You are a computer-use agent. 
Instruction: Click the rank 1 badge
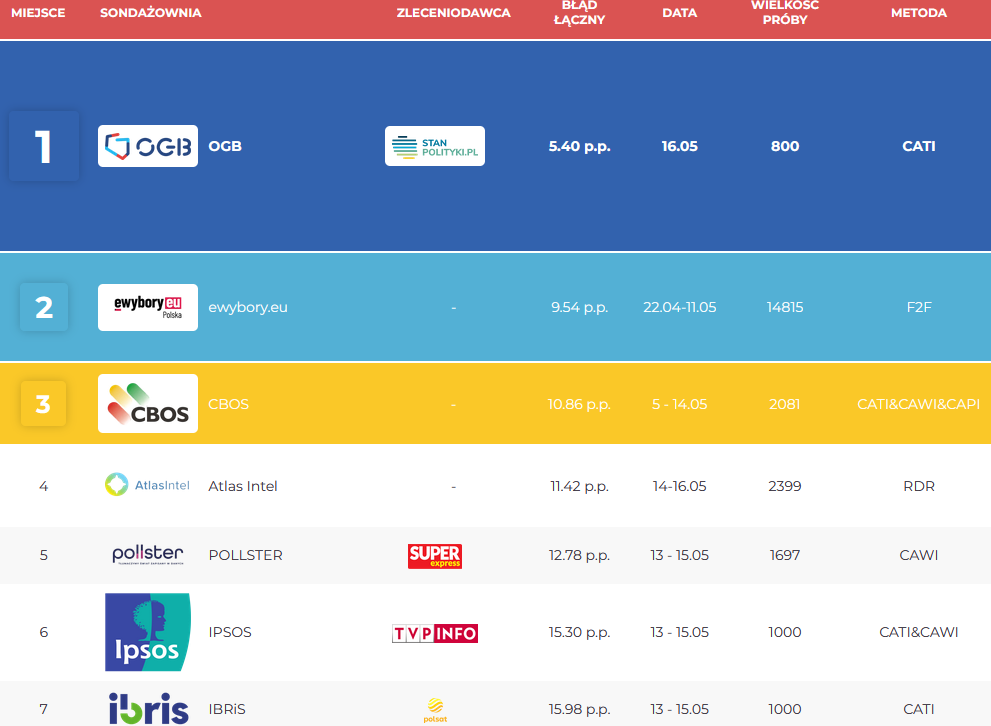[x=44, y=146]
